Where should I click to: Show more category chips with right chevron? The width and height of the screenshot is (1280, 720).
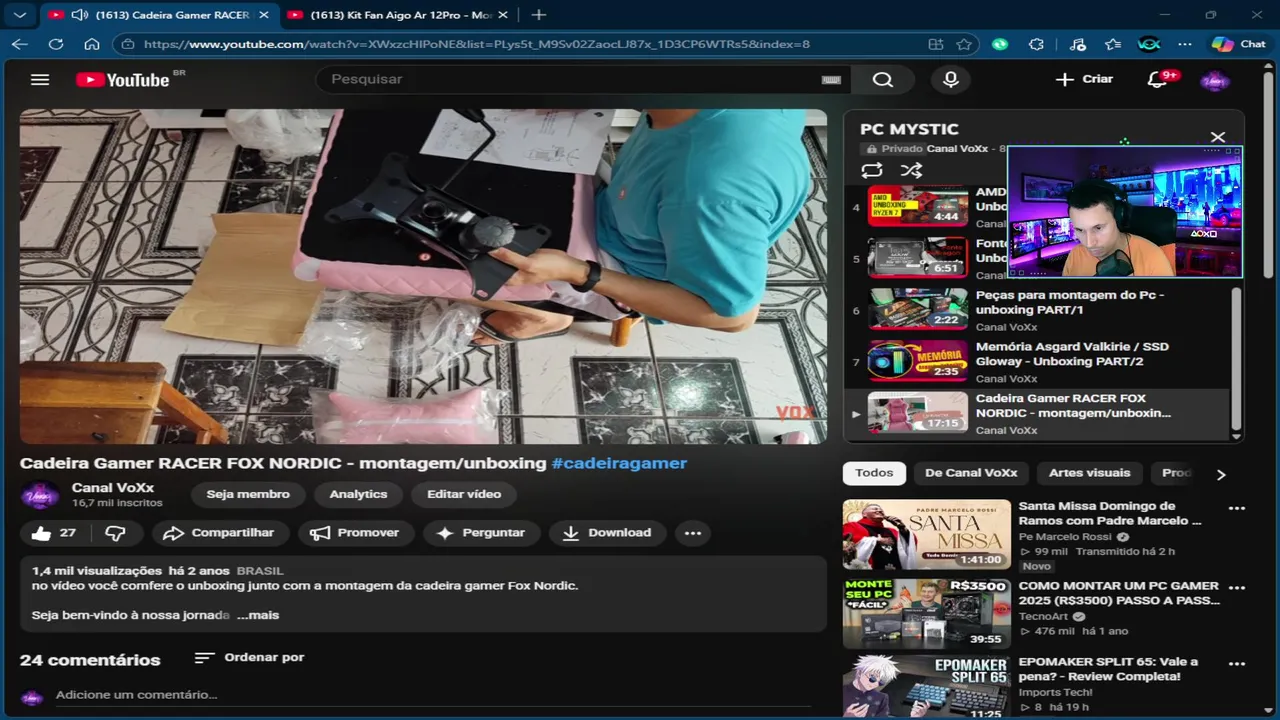pos(1220,474)
